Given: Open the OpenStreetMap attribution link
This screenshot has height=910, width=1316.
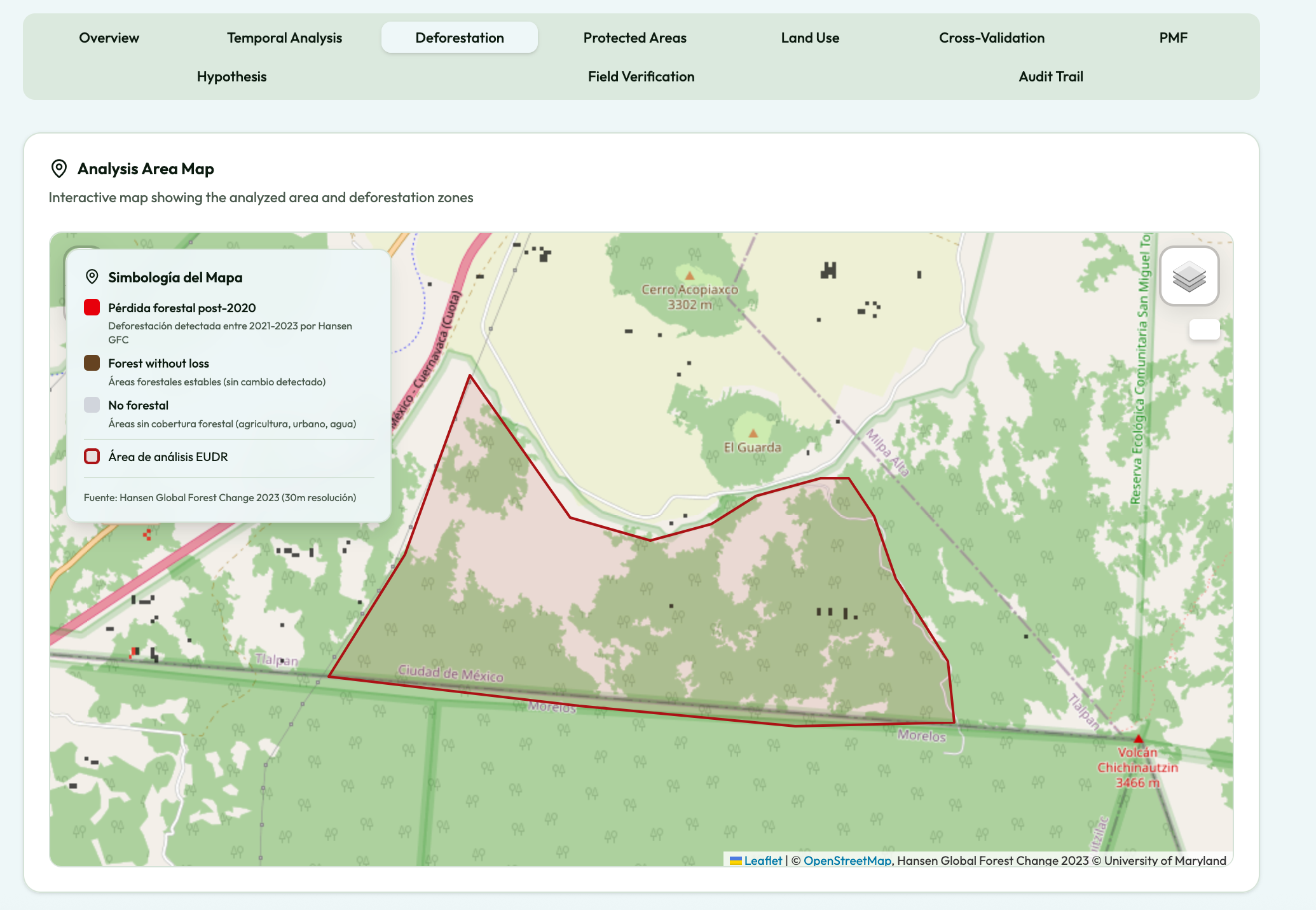Looking at the screenshot, I should (847, 860).
